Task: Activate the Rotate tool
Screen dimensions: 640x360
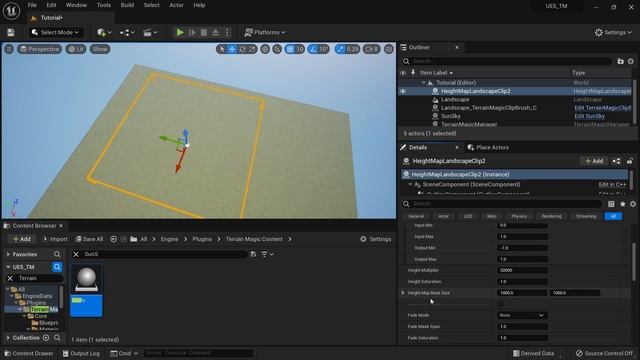Action: coord(242,49)
